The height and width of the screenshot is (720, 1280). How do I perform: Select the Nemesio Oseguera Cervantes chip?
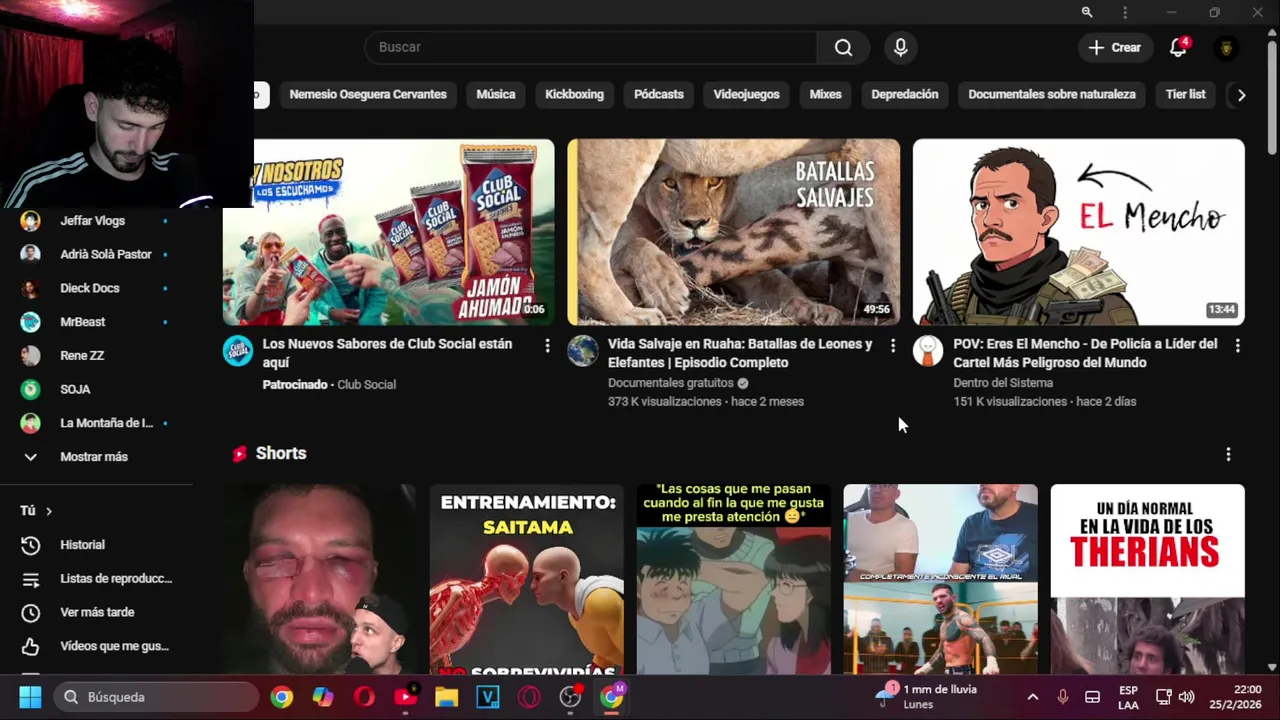coord(368,94)
